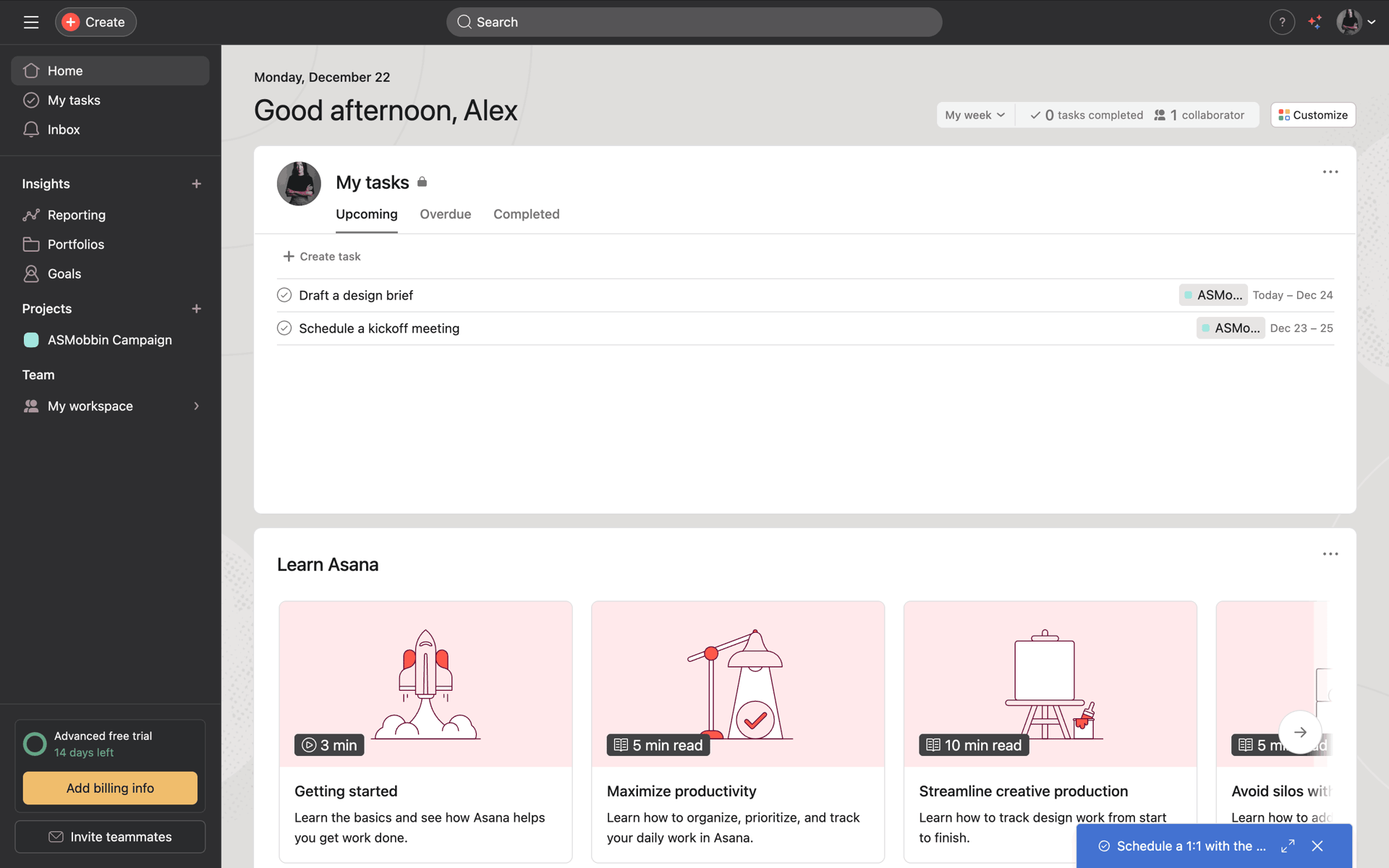Click the Add billing info button
The image size is (1389, 868).
(x=110, y=788)
